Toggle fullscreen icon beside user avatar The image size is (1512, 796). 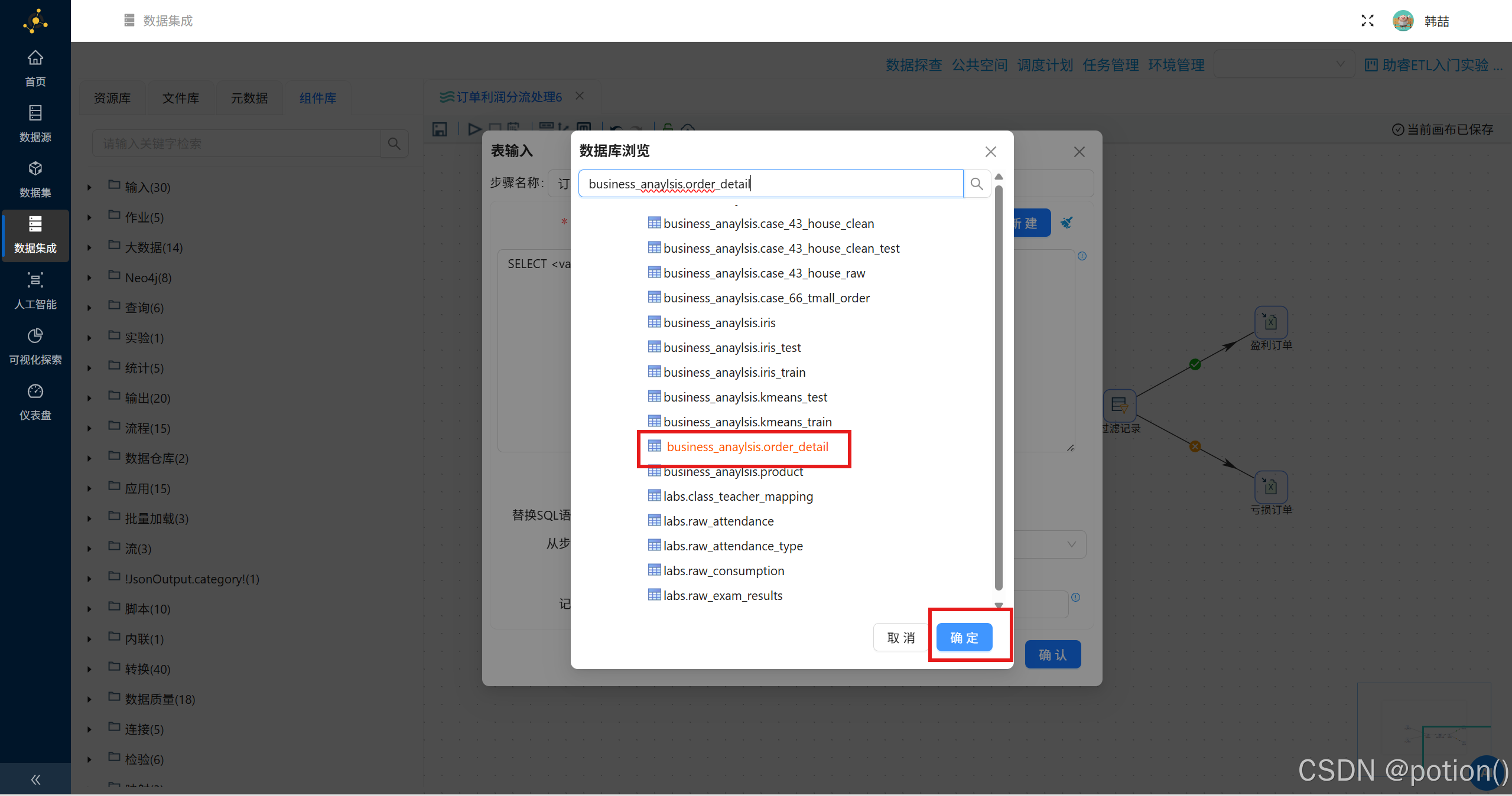coord(1367,21)
